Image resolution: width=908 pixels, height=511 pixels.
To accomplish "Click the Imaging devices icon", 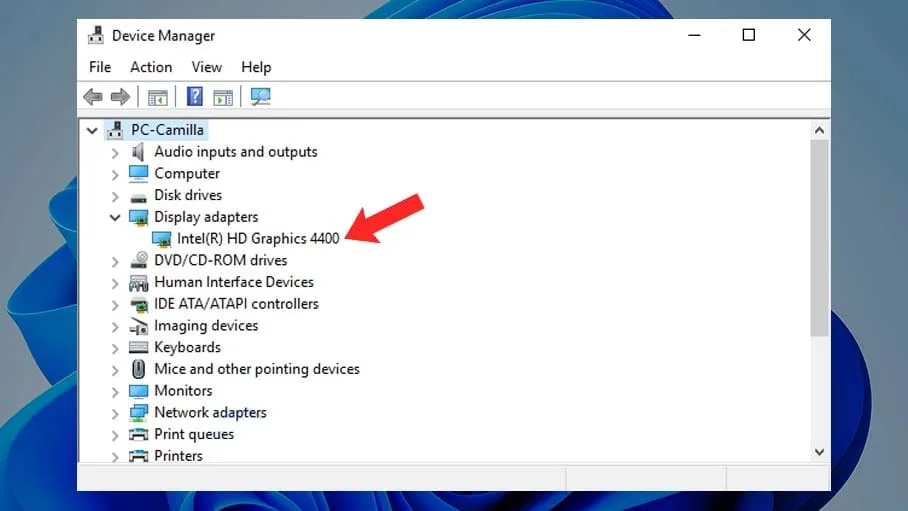I will coord(139,326).
